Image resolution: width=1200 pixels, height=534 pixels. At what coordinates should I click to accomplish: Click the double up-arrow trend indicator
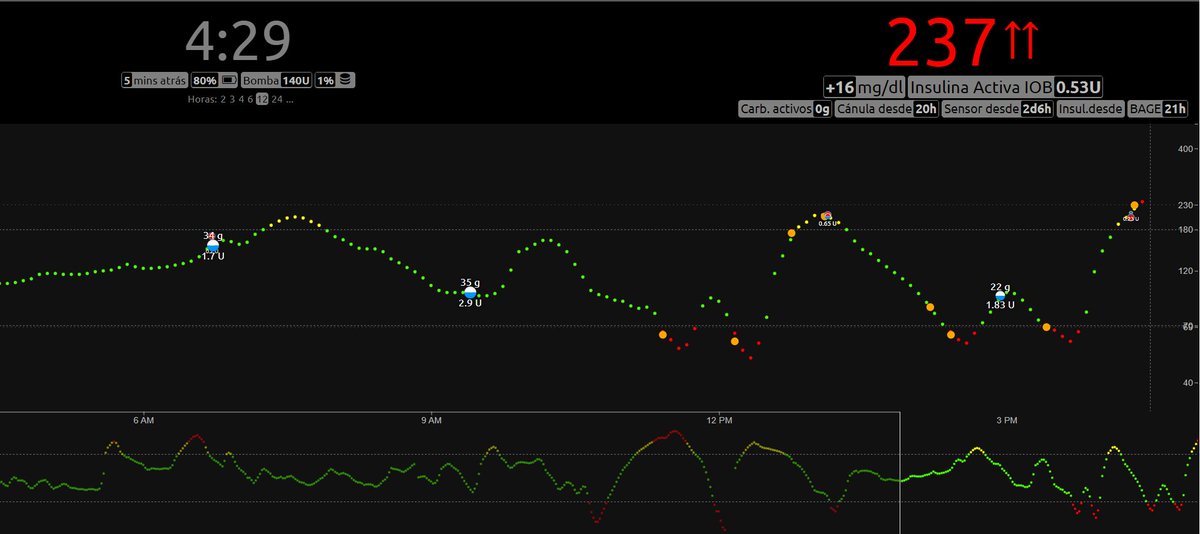[1022, 42]
